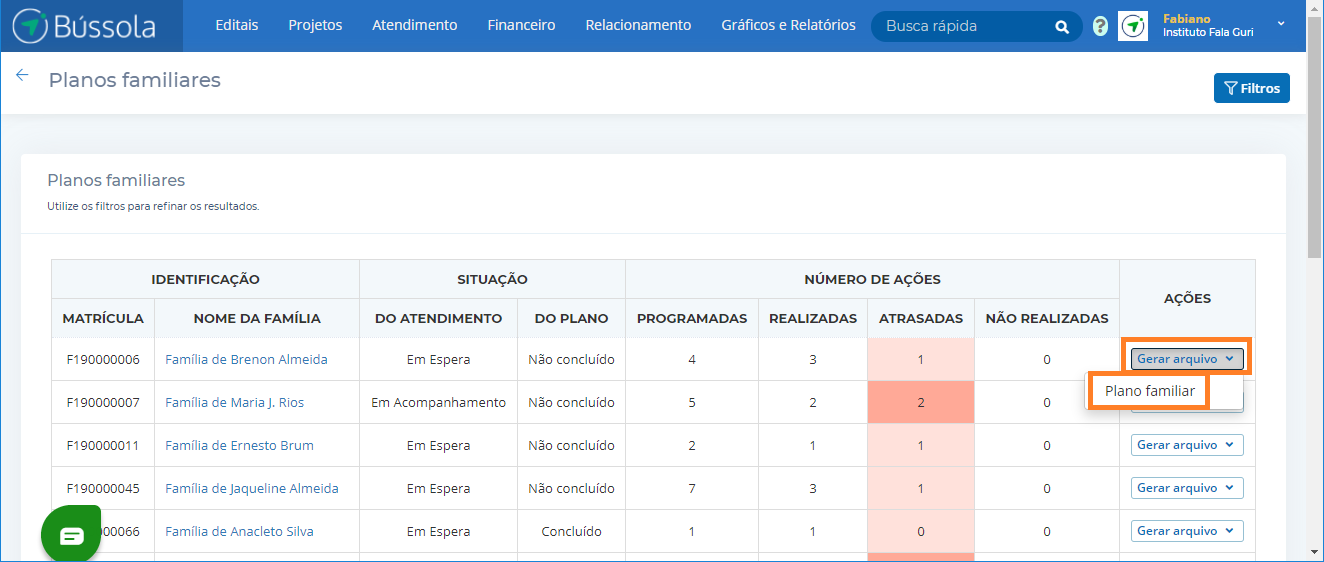The image size is (1324, 562).
Task: Click matrícula F190000045 cell
Action: pos(103,488)
